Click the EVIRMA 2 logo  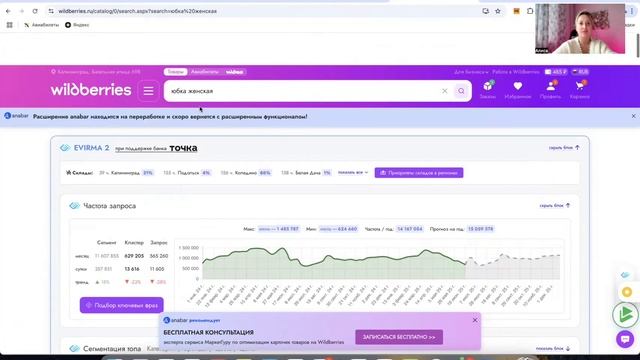tap(84, 148)
